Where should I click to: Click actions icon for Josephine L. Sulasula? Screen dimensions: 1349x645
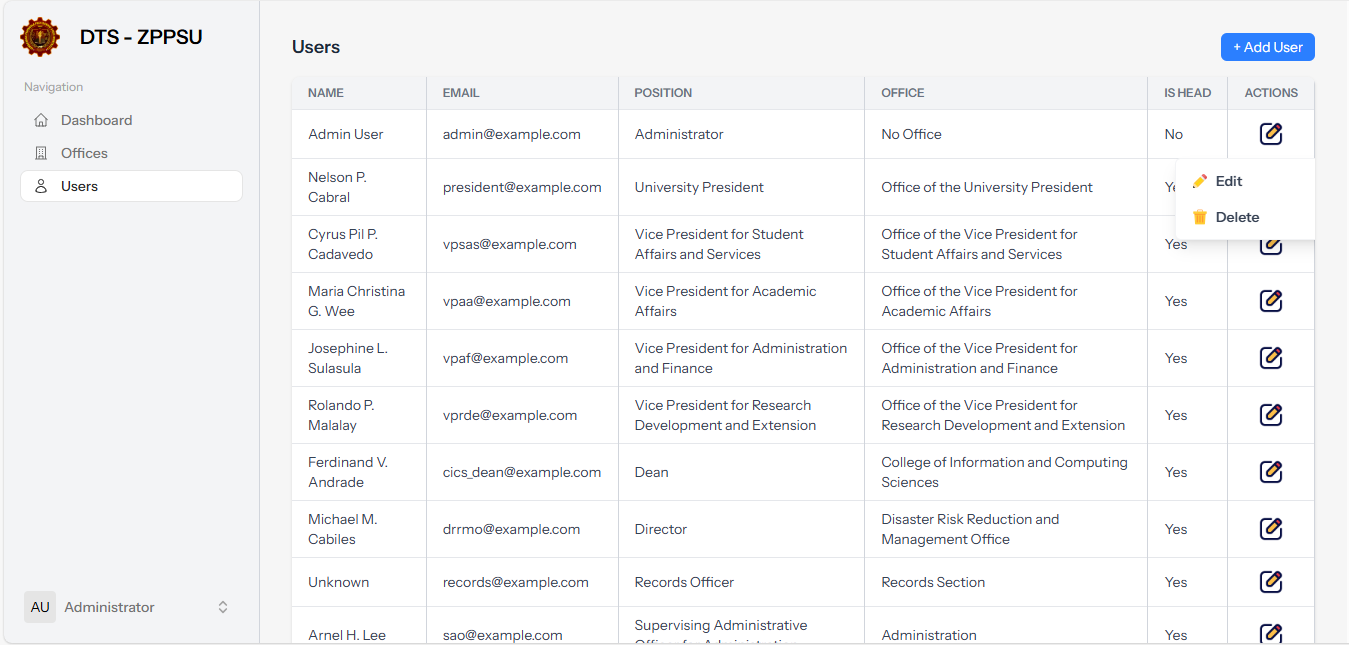[x=1270, y=358]
